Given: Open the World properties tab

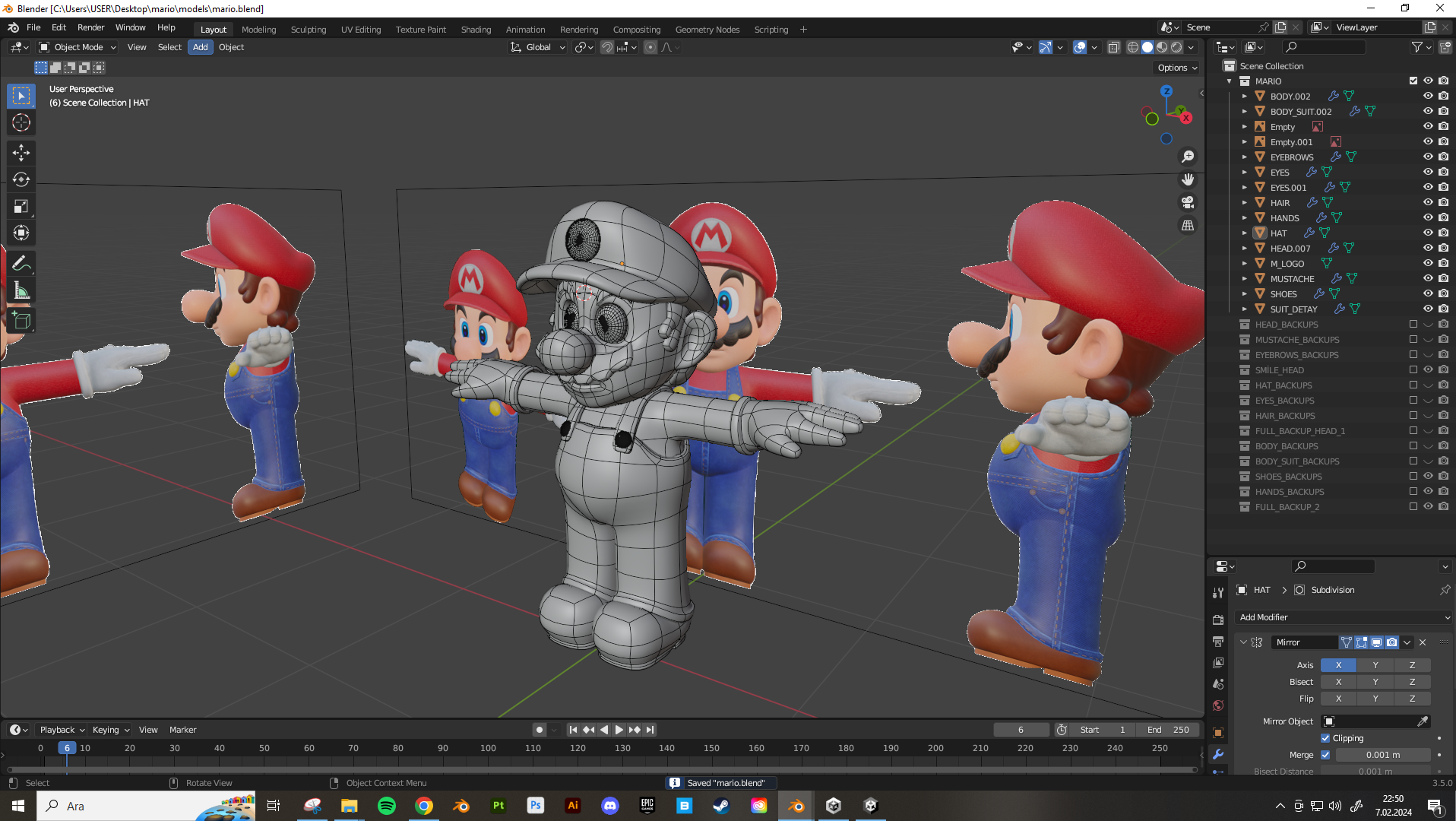Looking at the screenshot, I should coord(1218,705).
